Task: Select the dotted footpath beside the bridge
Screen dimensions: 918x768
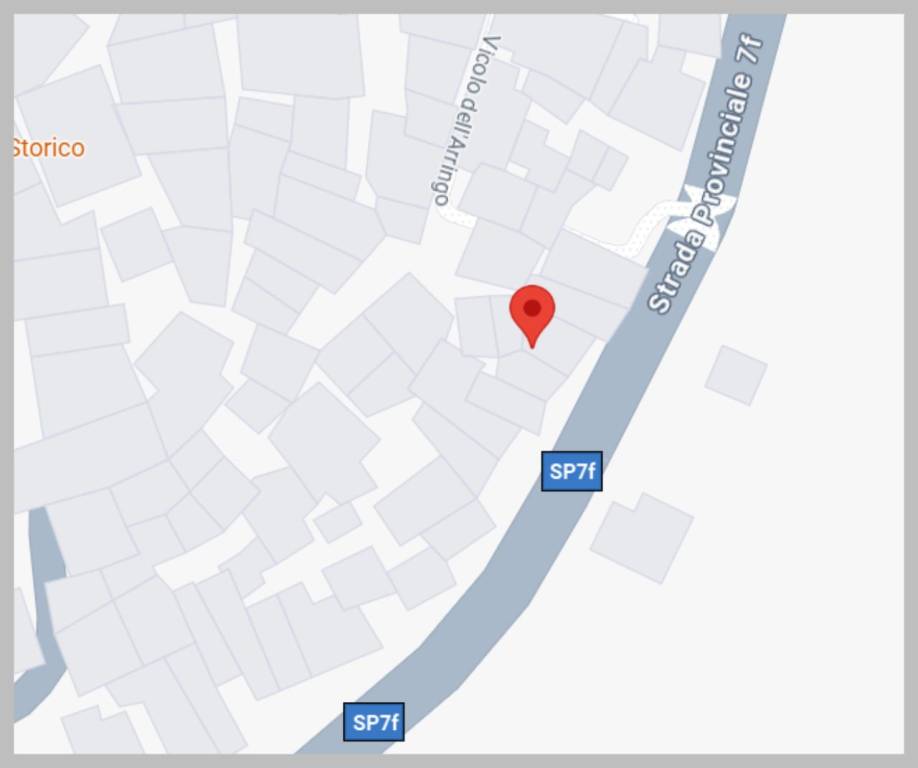Action: [645, 230]
